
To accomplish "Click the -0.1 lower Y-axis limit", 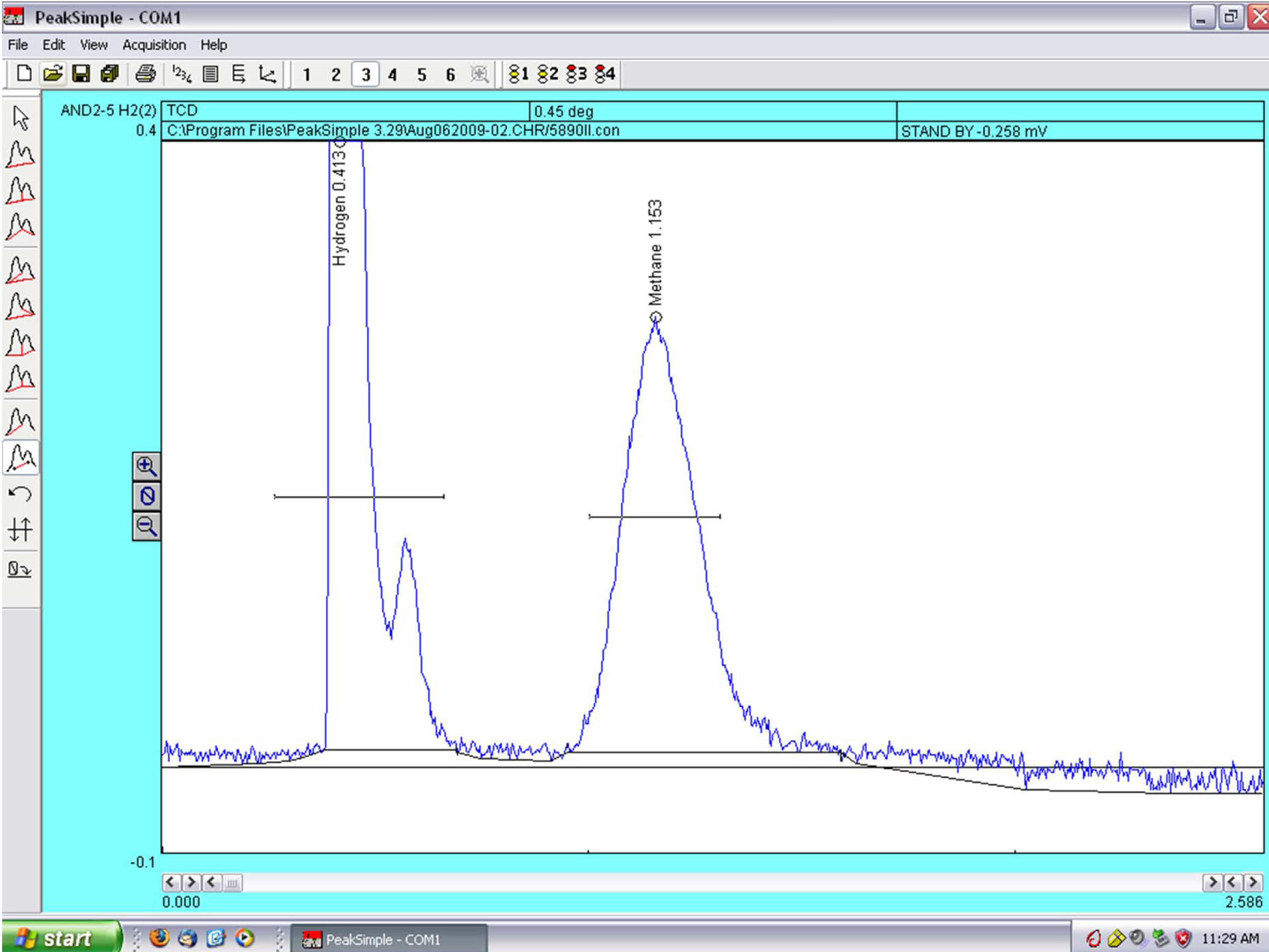I will [x=142, y=862].
